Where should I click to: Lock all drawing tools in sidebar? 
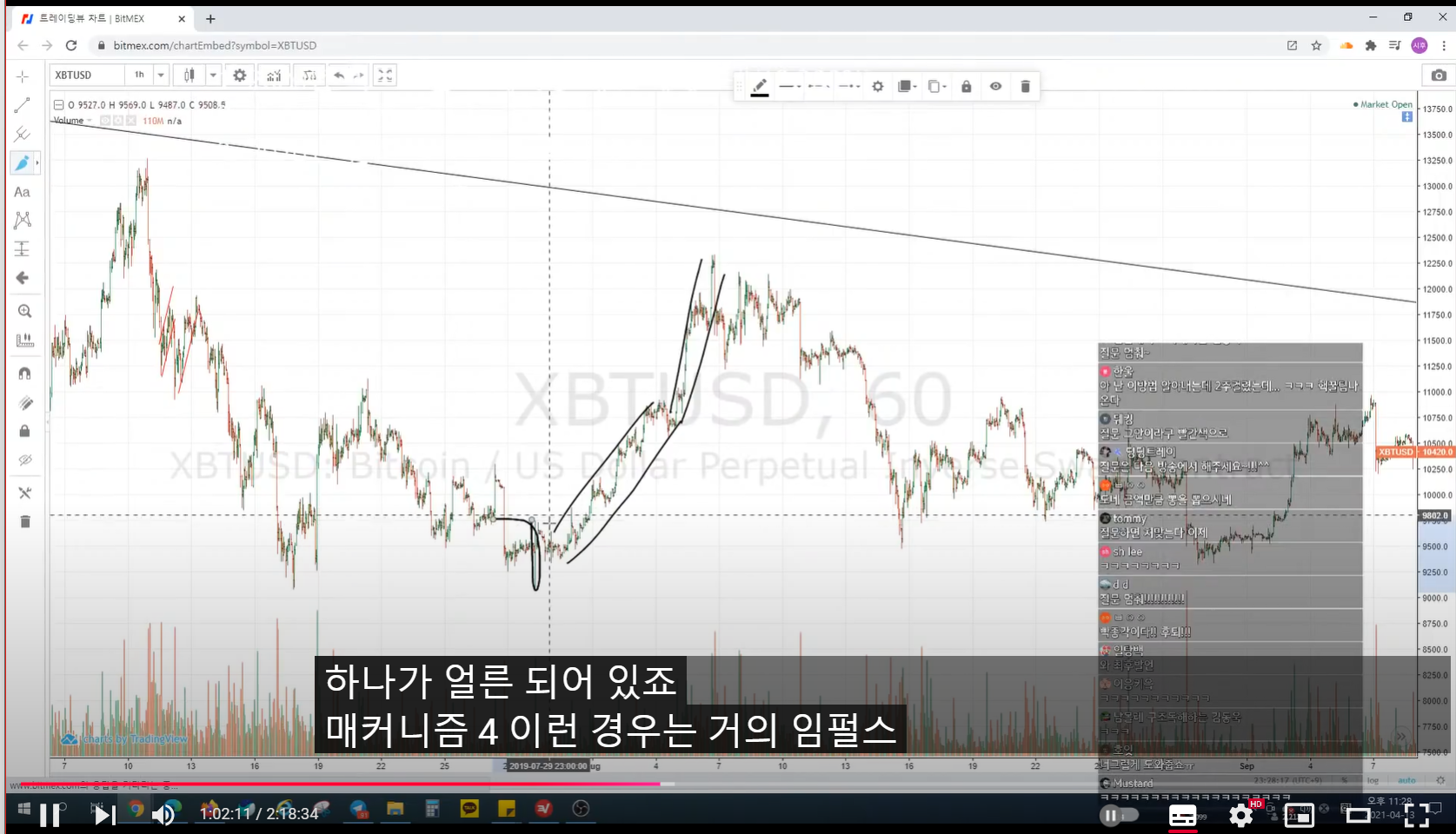tap(24, 431)
